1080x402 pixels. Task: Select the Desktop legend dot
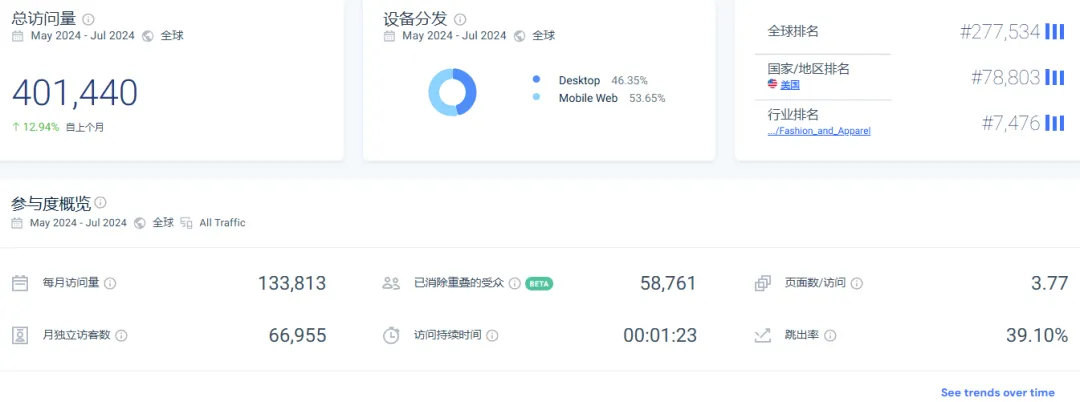pyautogui.click(x=537, y=79)
